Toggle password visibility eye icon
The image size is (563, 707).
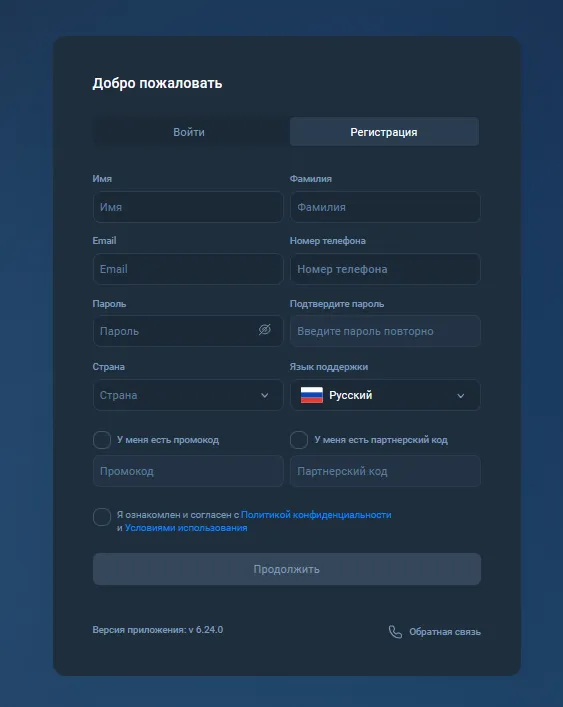pos(265,330)
